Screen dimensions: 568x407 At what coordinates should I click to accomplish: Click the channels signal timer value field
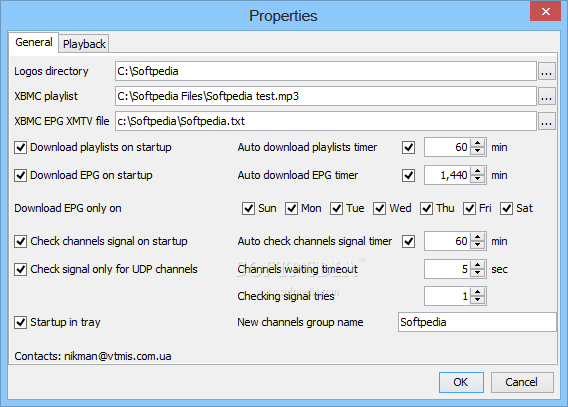[x=448, y=241]
